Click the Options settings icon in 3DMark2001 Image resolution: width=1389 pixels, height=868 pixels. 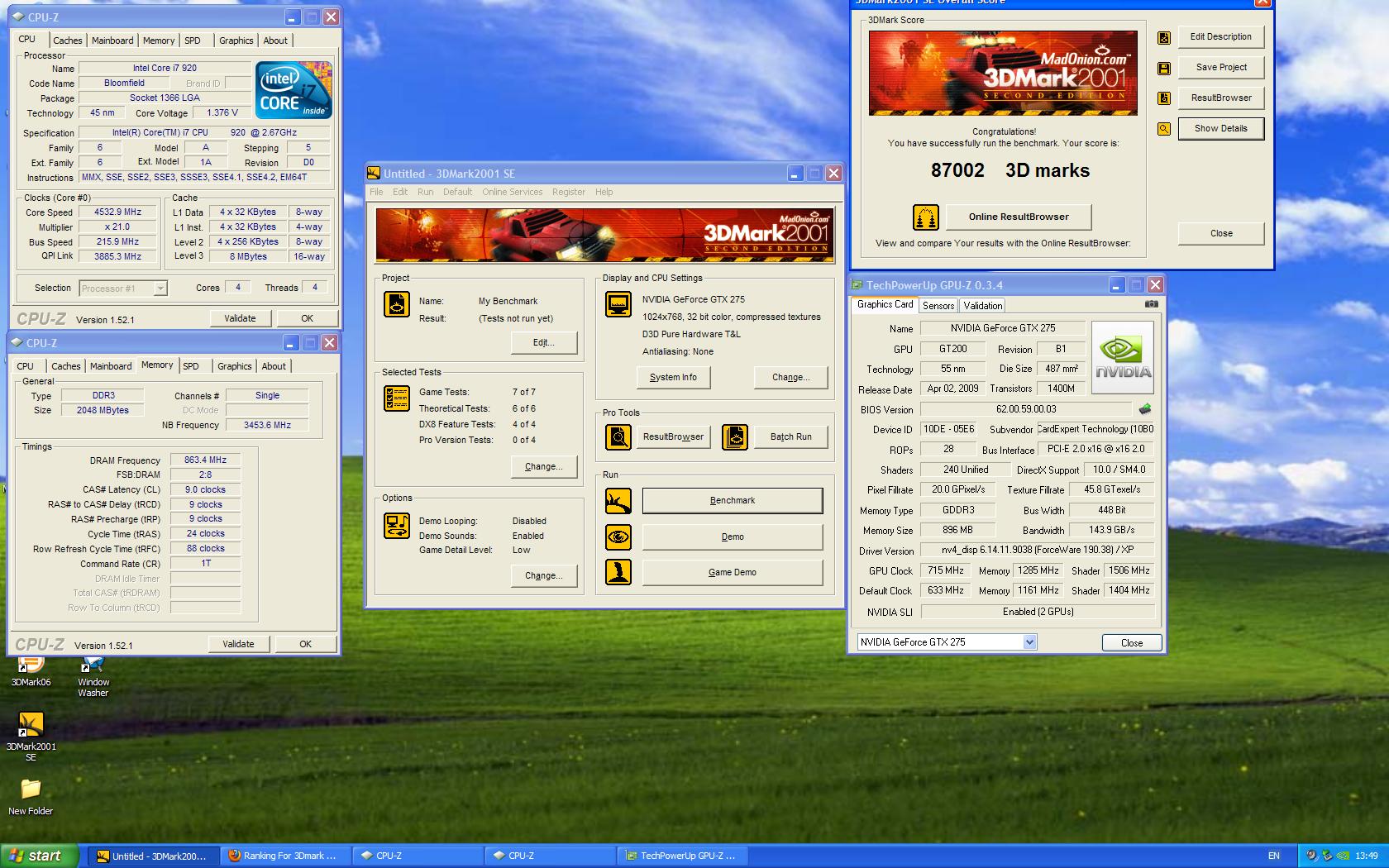click(x=397, y=526)
